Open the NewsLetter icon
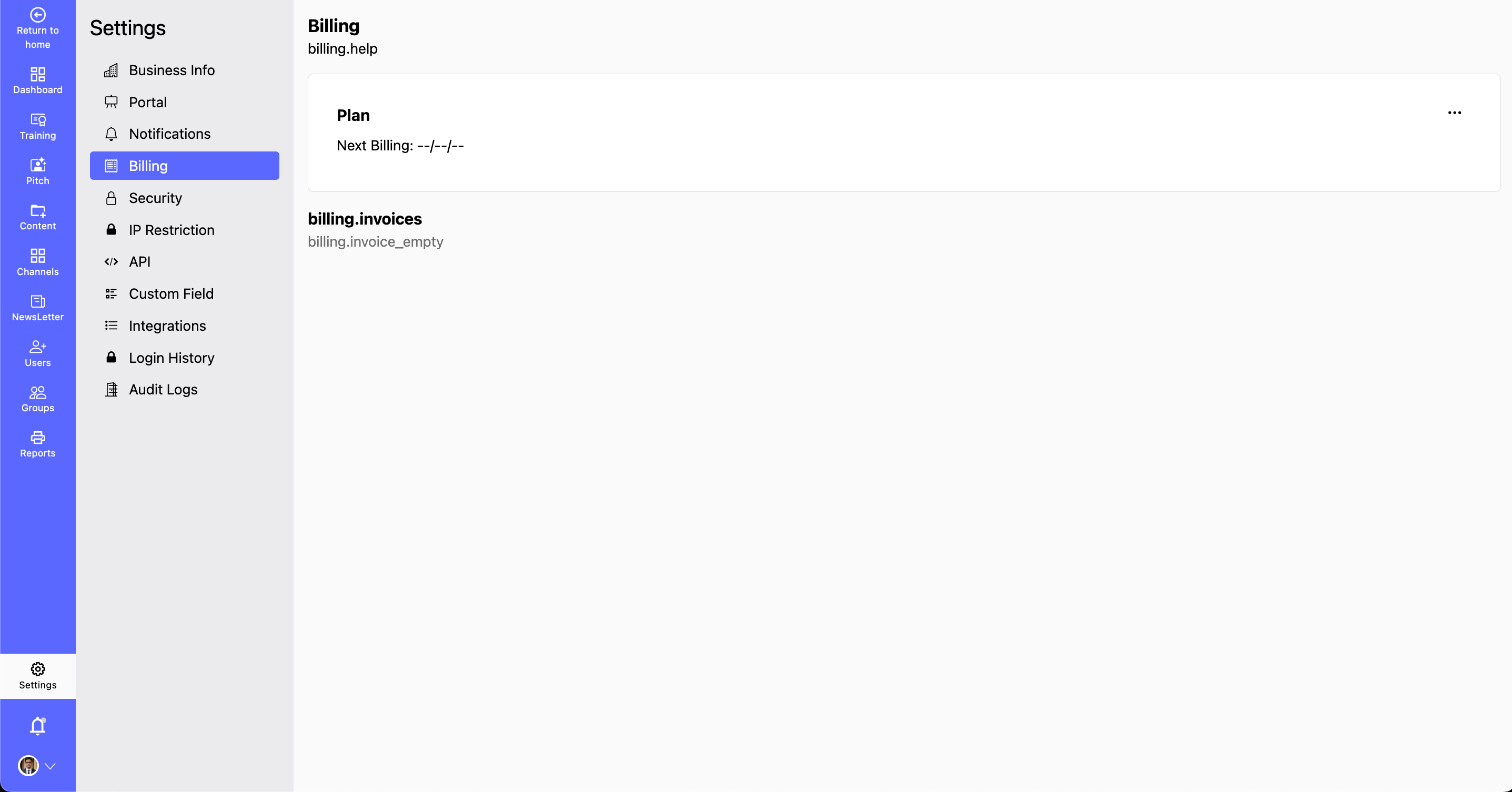 [x=37, y=301]
